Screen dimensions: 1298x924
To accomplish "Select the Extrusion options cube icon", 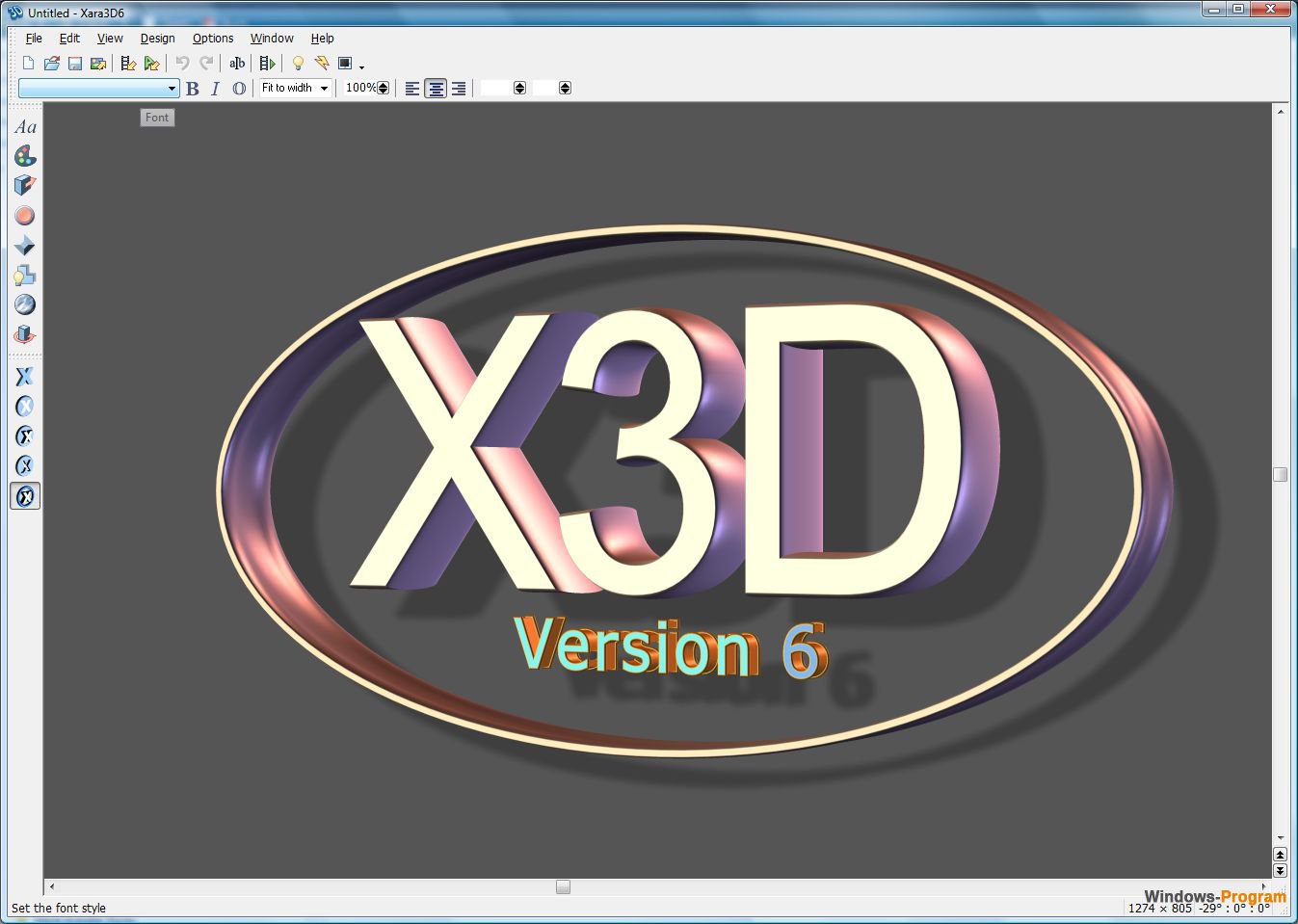I will tap(25, 186).
